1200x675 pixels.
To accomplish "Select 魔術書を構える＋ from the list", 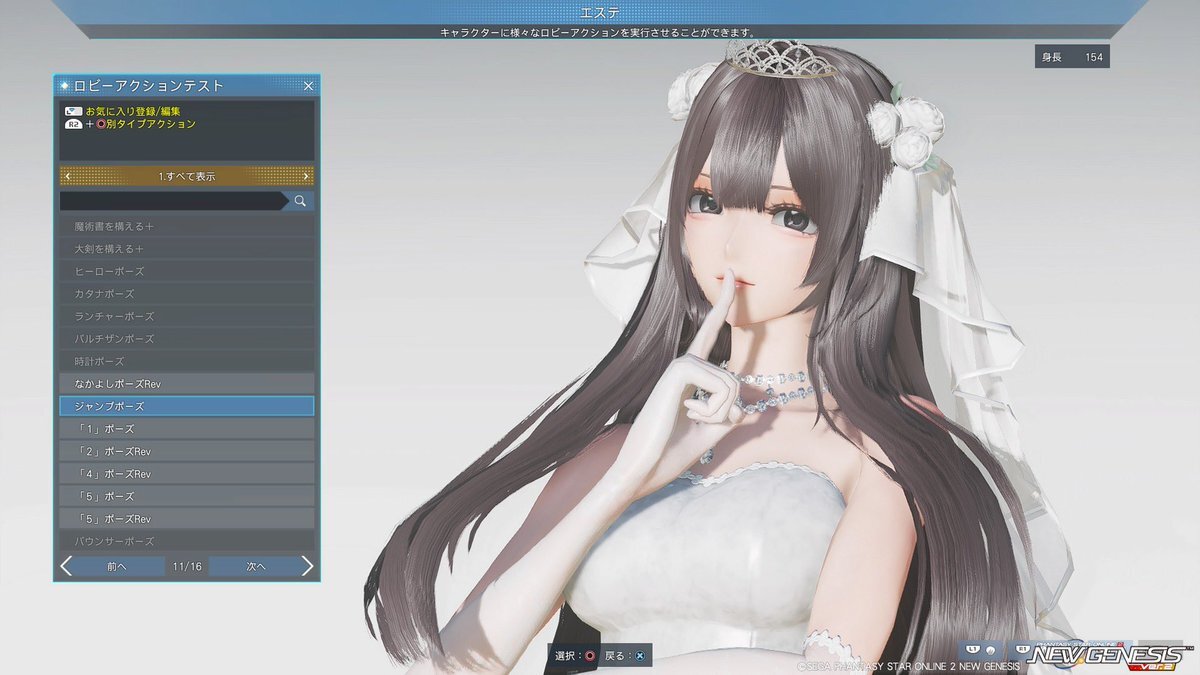I will 187,227.
